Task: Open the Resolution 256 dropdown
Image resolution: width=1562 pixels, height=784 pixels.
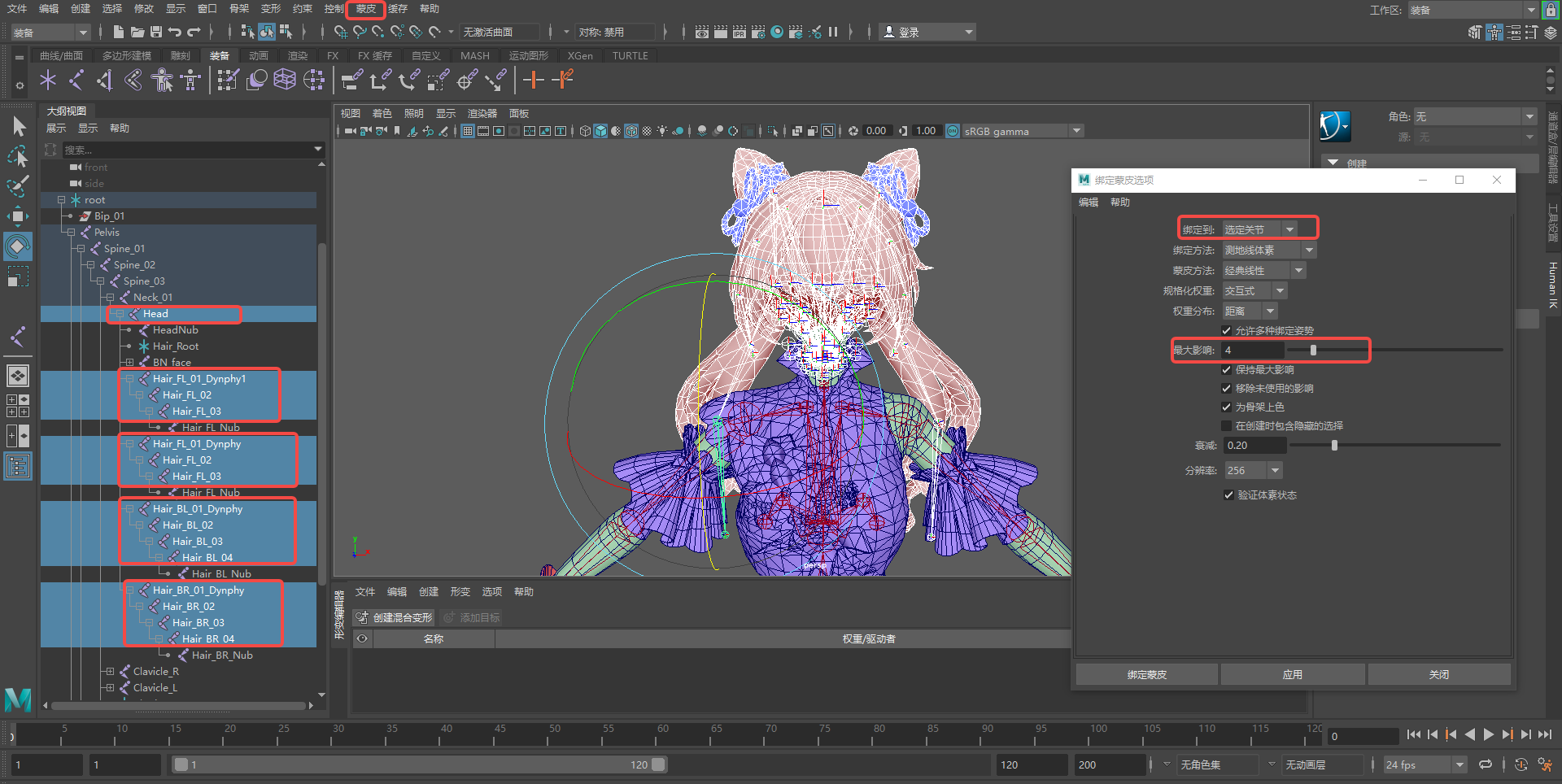Action: pyautogui.click(x=1253, y=470)
